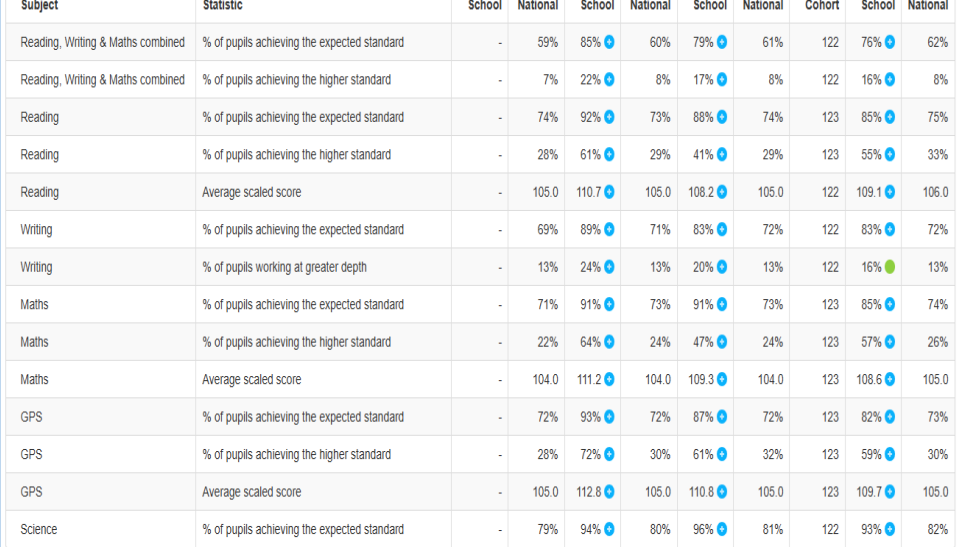
Task: Click the green dot beside Writing 16%
Action: coord(890,267)
